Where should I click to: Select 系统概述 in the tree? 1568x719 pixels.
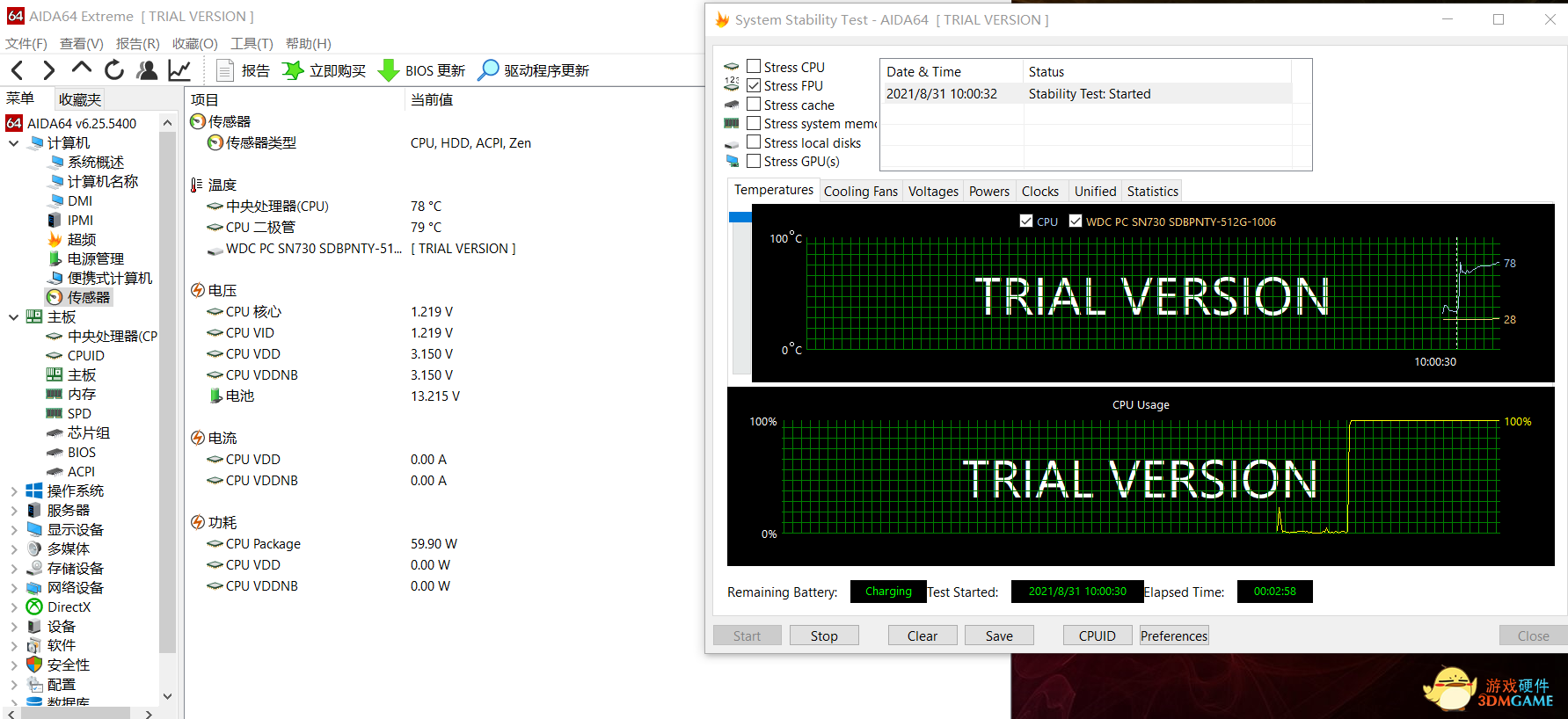(96, 163)
